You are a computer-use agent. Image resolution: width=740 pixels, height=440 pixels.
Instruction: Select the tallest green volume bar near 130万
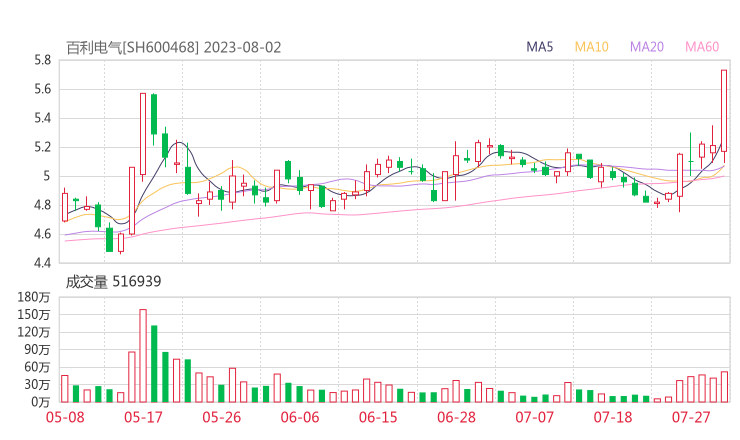(x=154, y=364)
